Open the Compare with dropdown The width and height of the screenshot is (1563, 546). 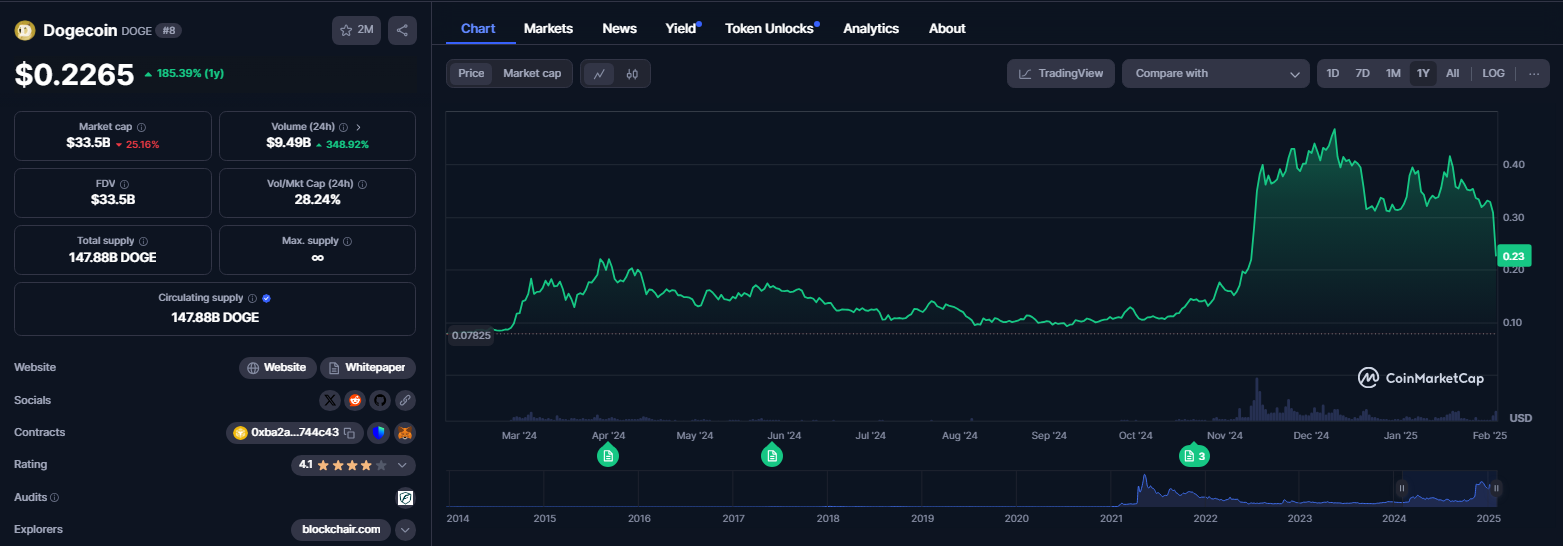click(x=1215, y=74)
